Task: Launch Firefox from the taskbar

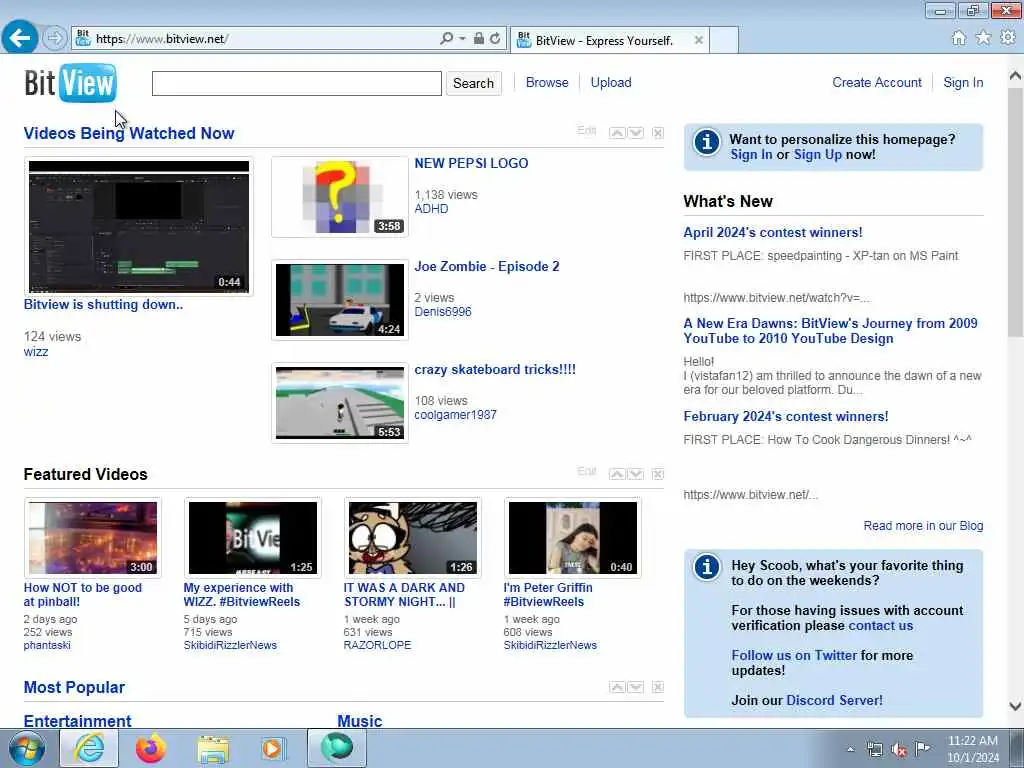Action: pyautogui.click(x=150, y=748)
